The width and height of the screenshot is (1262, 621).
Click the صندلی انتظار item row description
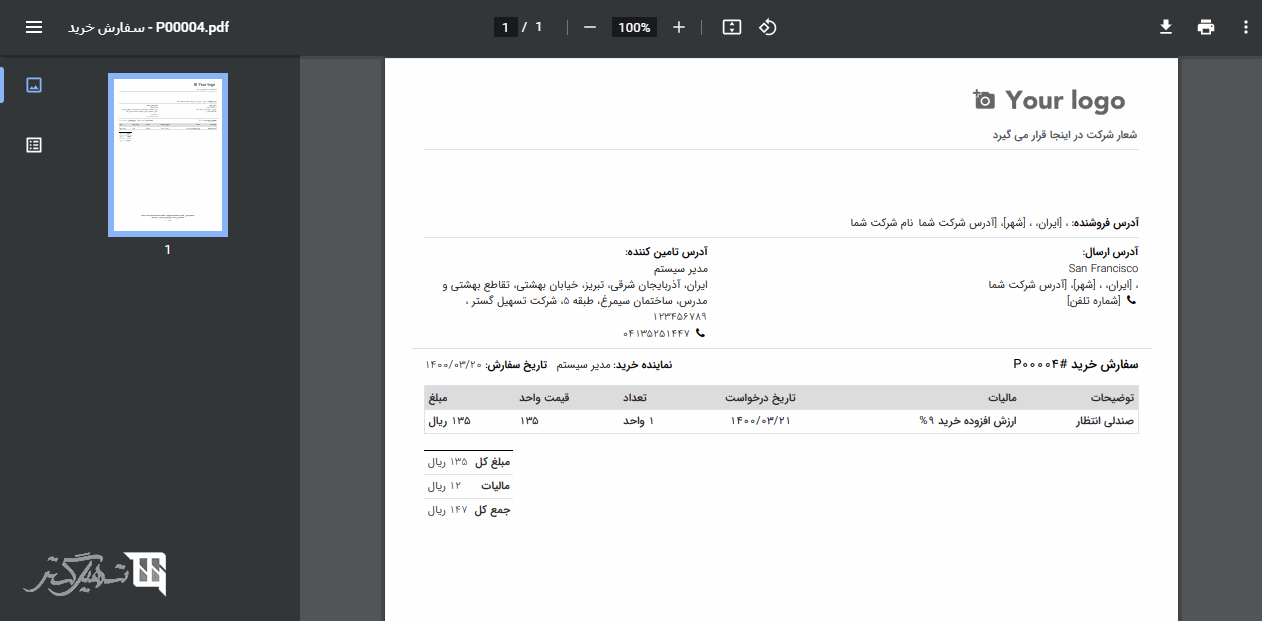click(1105, 421)
